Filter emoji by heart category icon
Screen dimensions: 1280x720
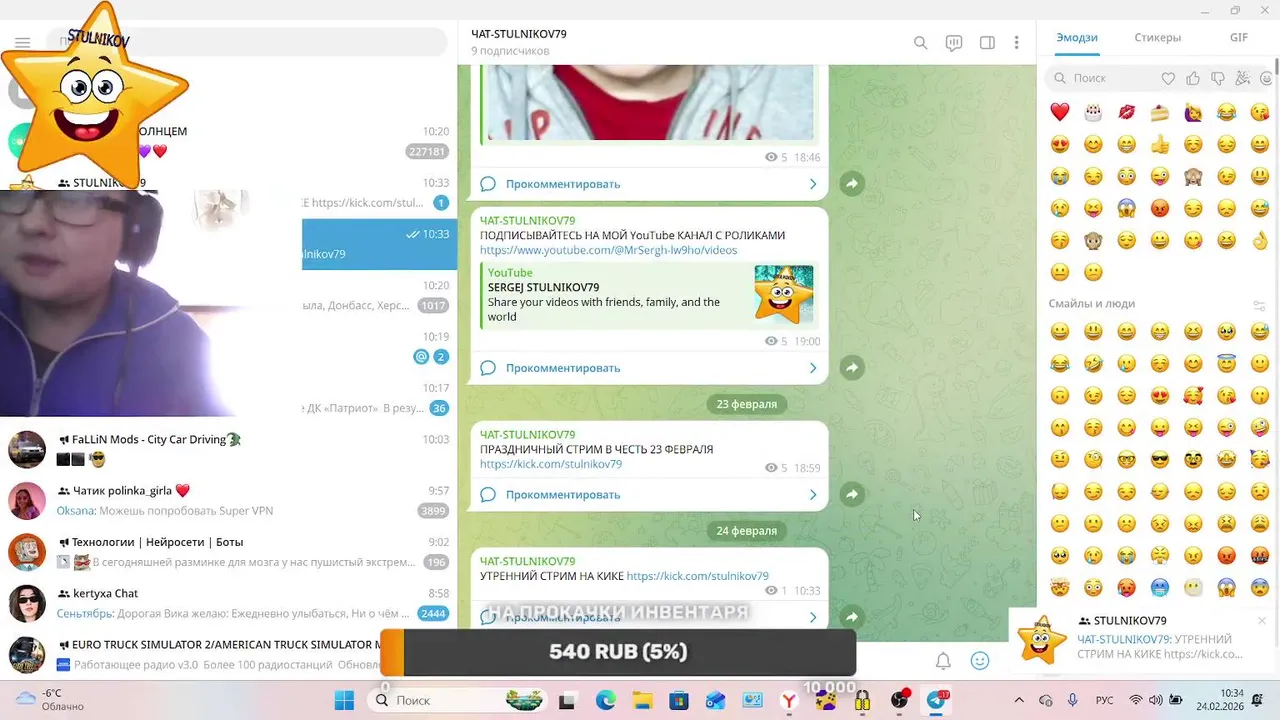click(1168, 78)
